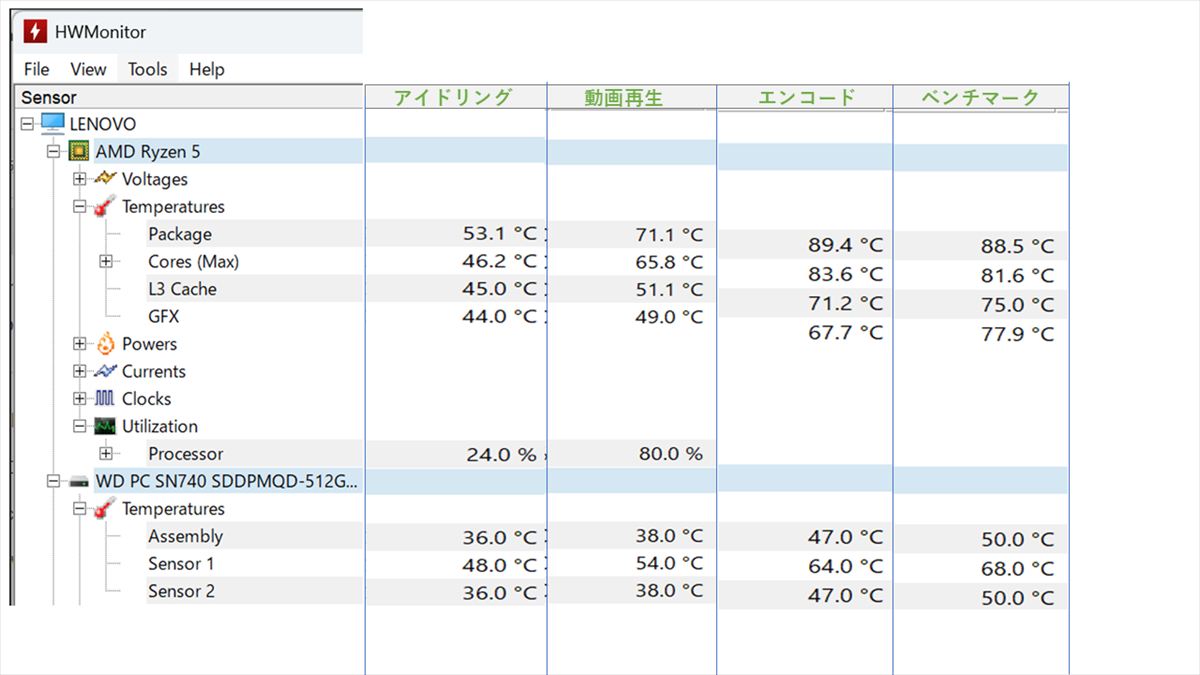Collapse the LENOVO tree node
This screenshot has height=675, width=1200.
click(27, 124)
